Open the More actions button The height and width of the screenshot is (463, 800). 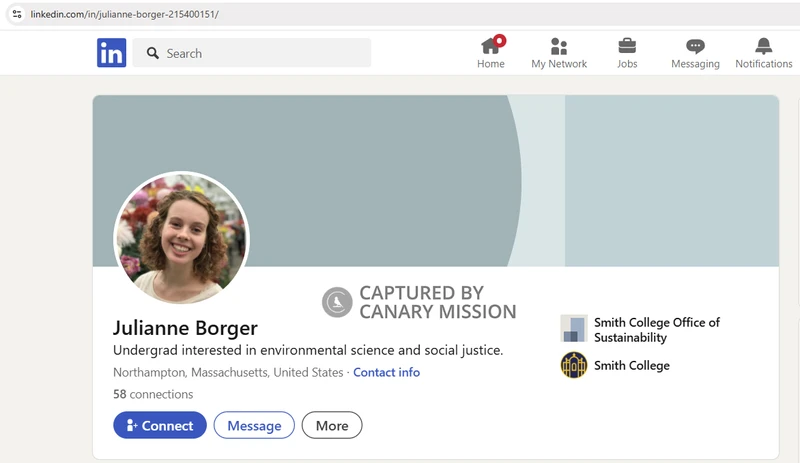332,425
